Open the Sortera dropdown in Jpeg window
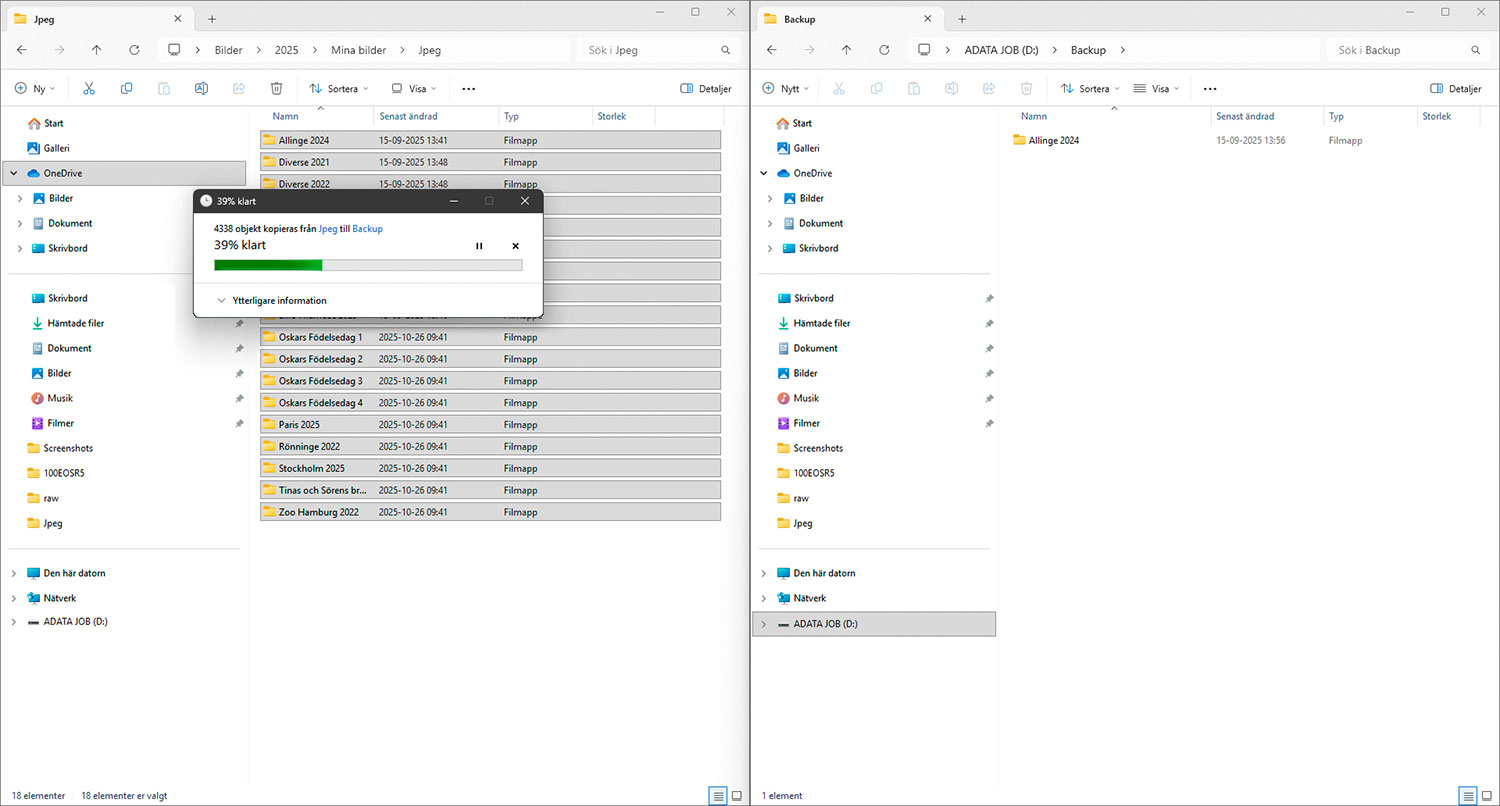Image resolution: width=1500 pixels, height=806 pixels. (339, 88)
